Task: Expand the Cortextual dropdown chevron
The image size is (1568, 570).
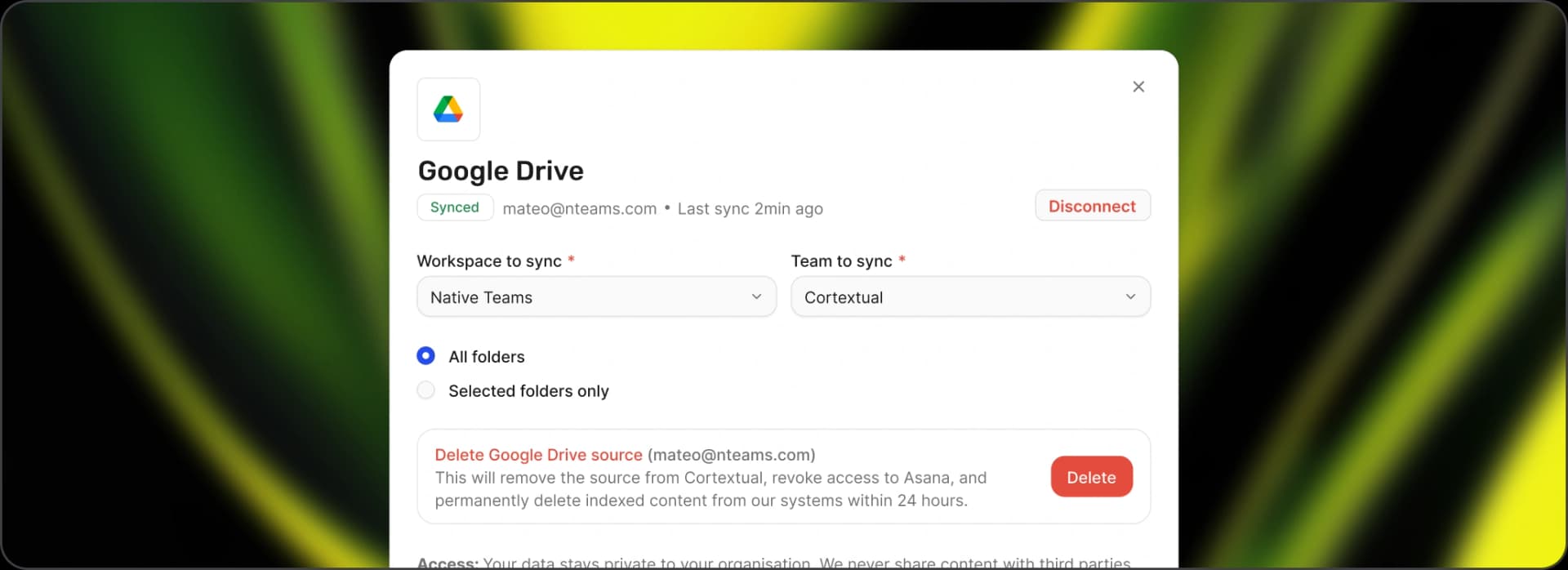Action: pyautogui.click(x=1130, y=297)
